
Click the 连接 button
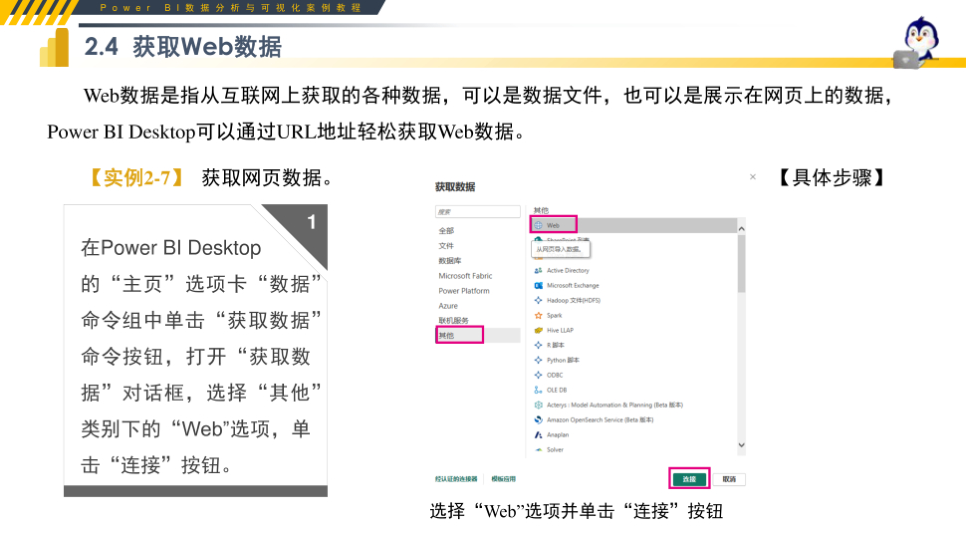pyautogui.click(x=689, y=479)
